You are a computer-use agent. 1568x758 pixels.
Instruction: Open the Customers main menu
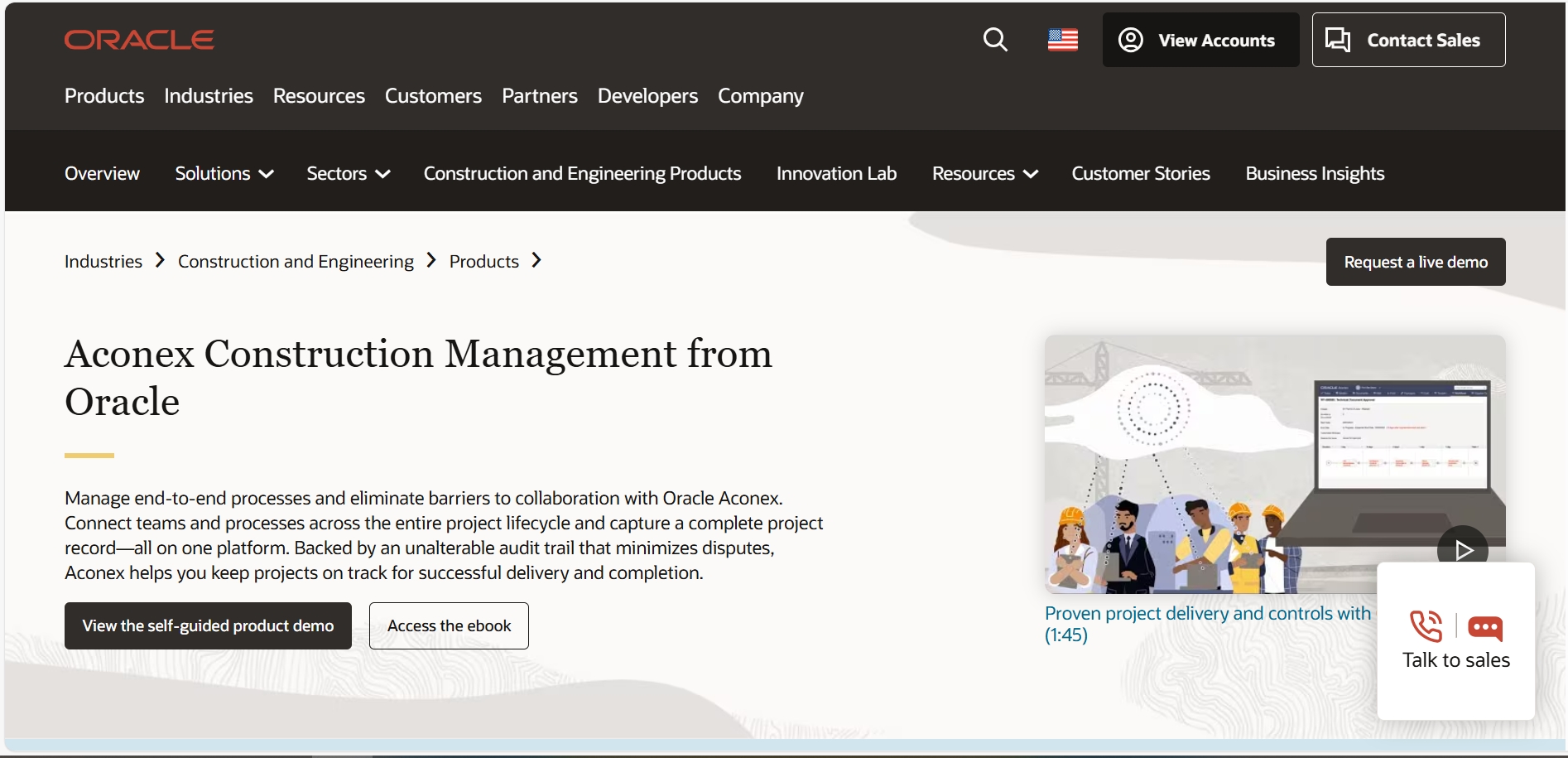tap(433, 96)
